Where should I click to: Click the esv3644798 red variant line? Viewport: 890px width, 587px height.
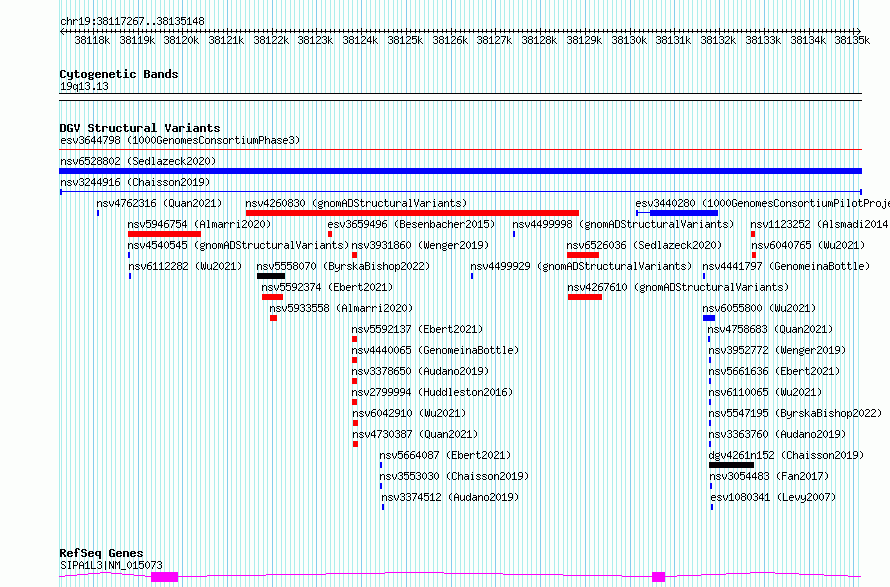pyautogui.click(x=460, y=150)
